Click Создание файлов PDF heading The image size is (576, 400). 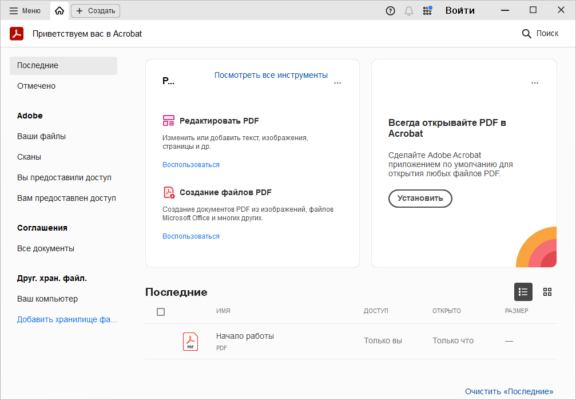(x=225, y=192)
